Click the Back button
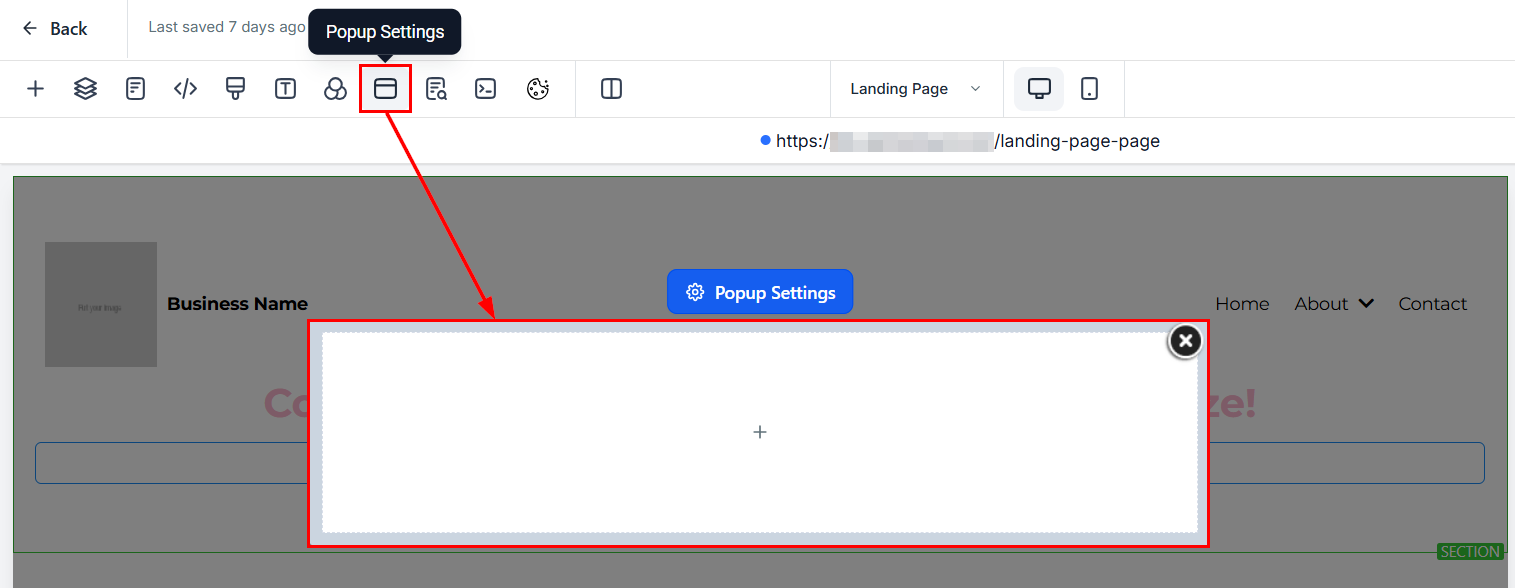This screenshot has height=588, width=1515. [x=55, y=29]
